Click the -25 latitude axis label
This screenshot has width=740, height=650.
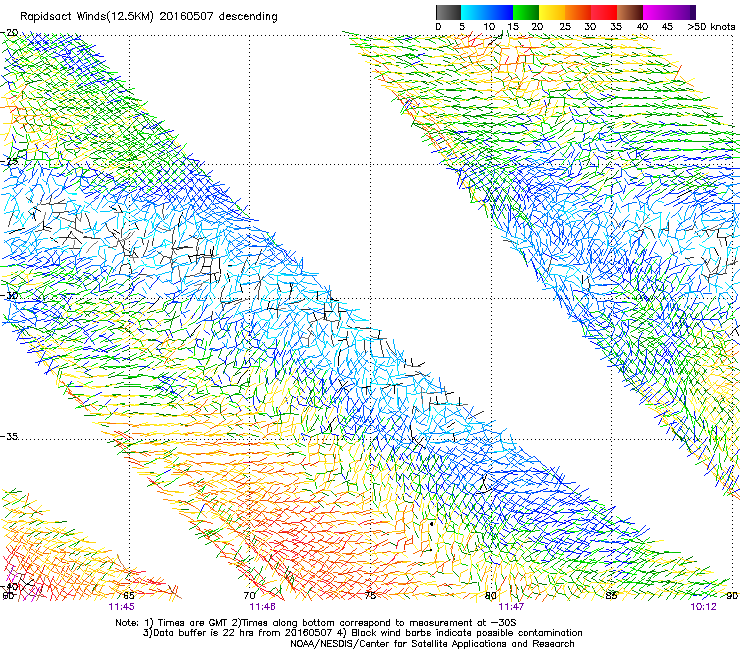[9, 161]
